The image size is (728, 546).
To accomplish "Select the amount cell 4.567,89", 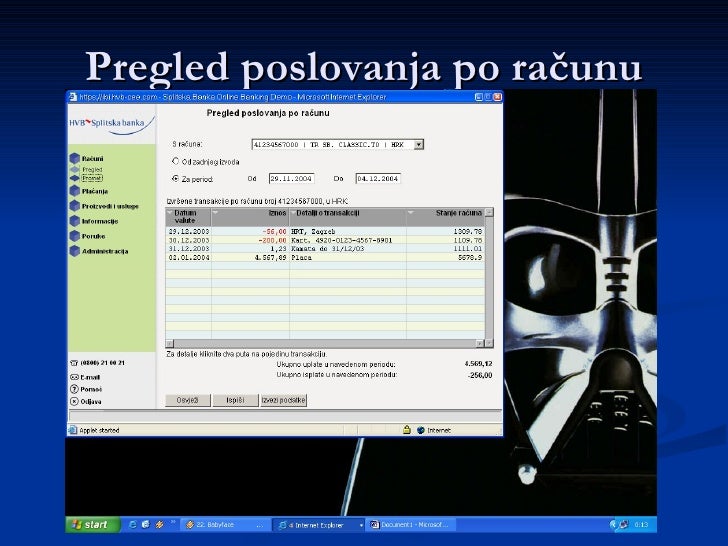I will coord(250,257).
